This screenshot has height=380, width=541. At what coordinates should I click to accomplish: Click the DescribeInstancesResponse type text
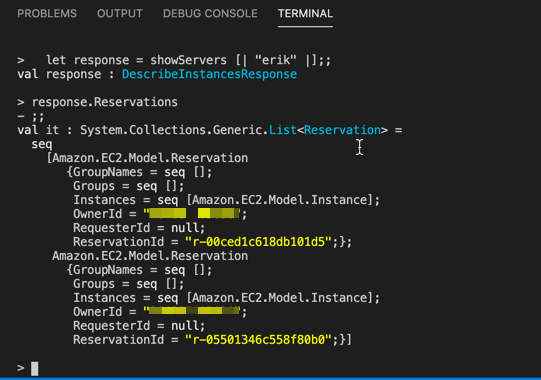[209, 74]
